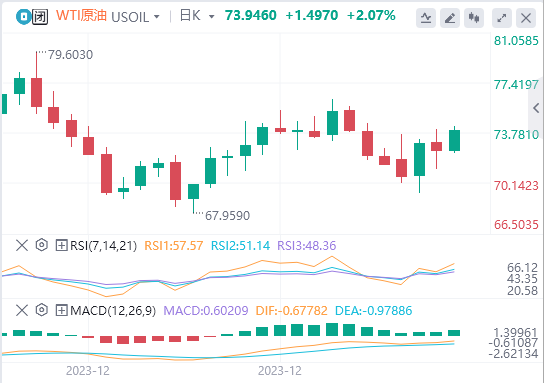
Task: Click DEA:-0.97886 value
Action: 374,310
